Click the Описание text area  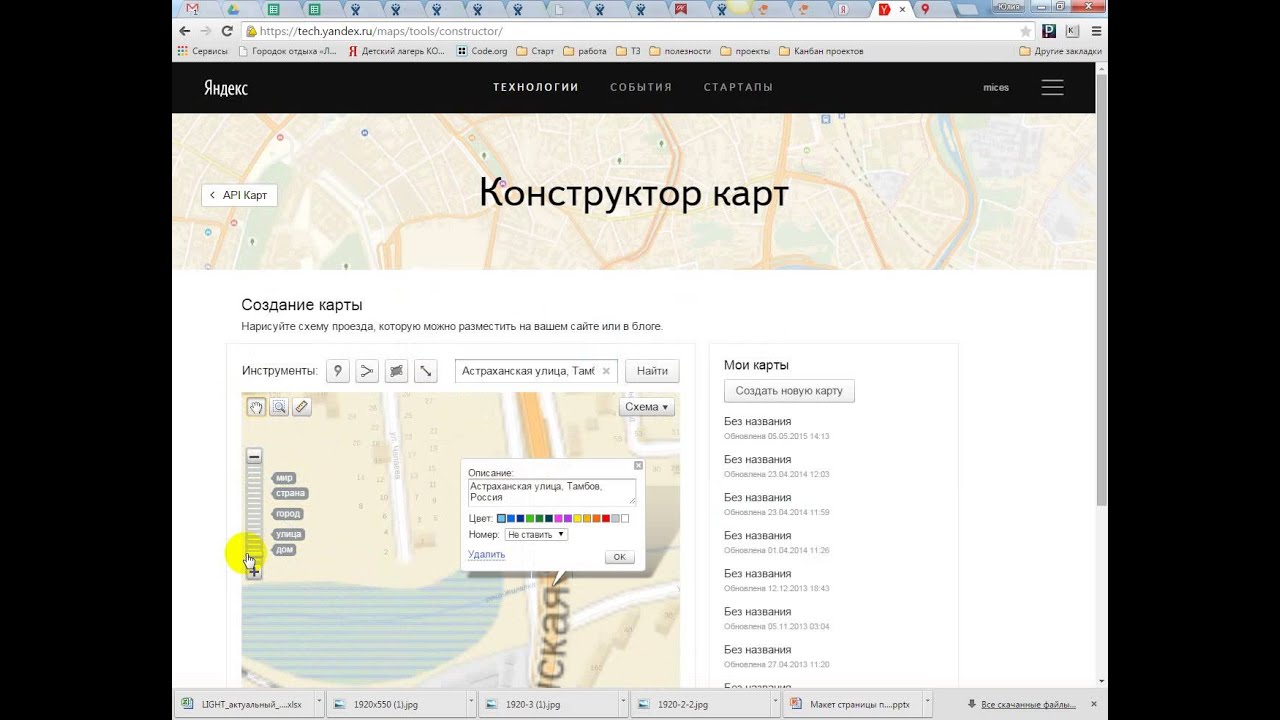551,492
